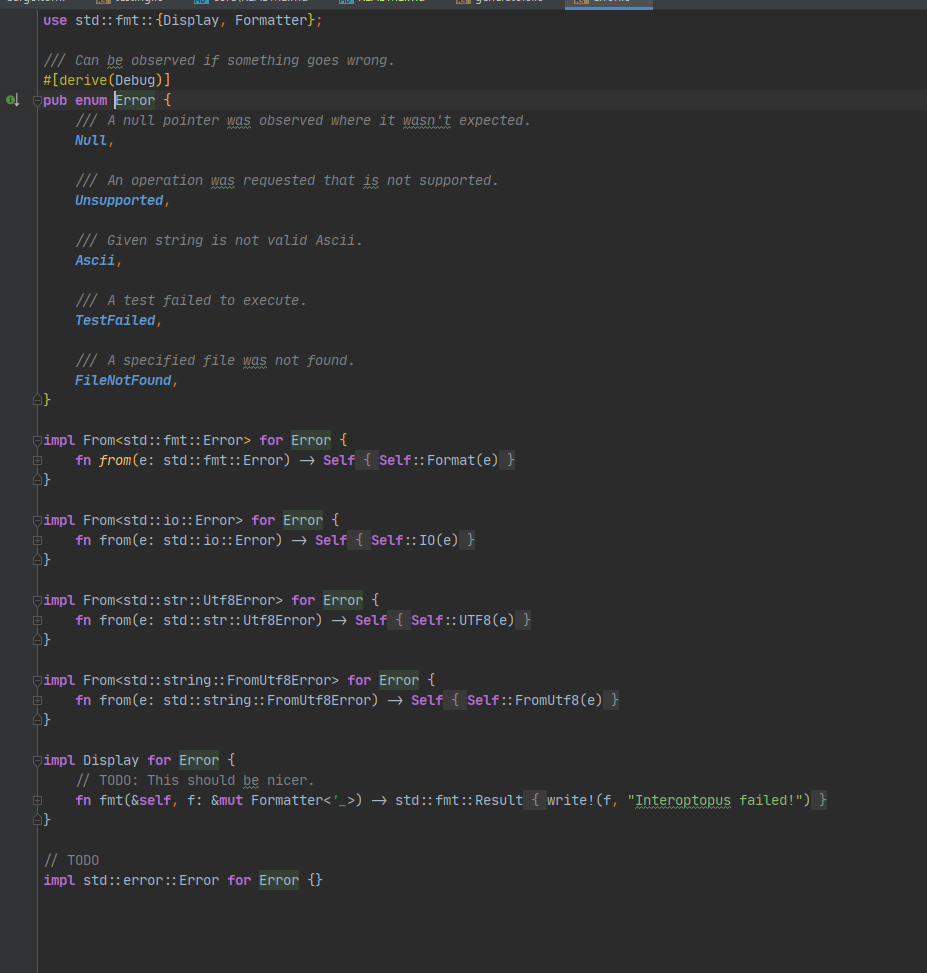The height and width of the screenshot is (973, 927).
Task: Click the folded Self::Format(e) placeholder to expand it
Action: pos(440,460)
